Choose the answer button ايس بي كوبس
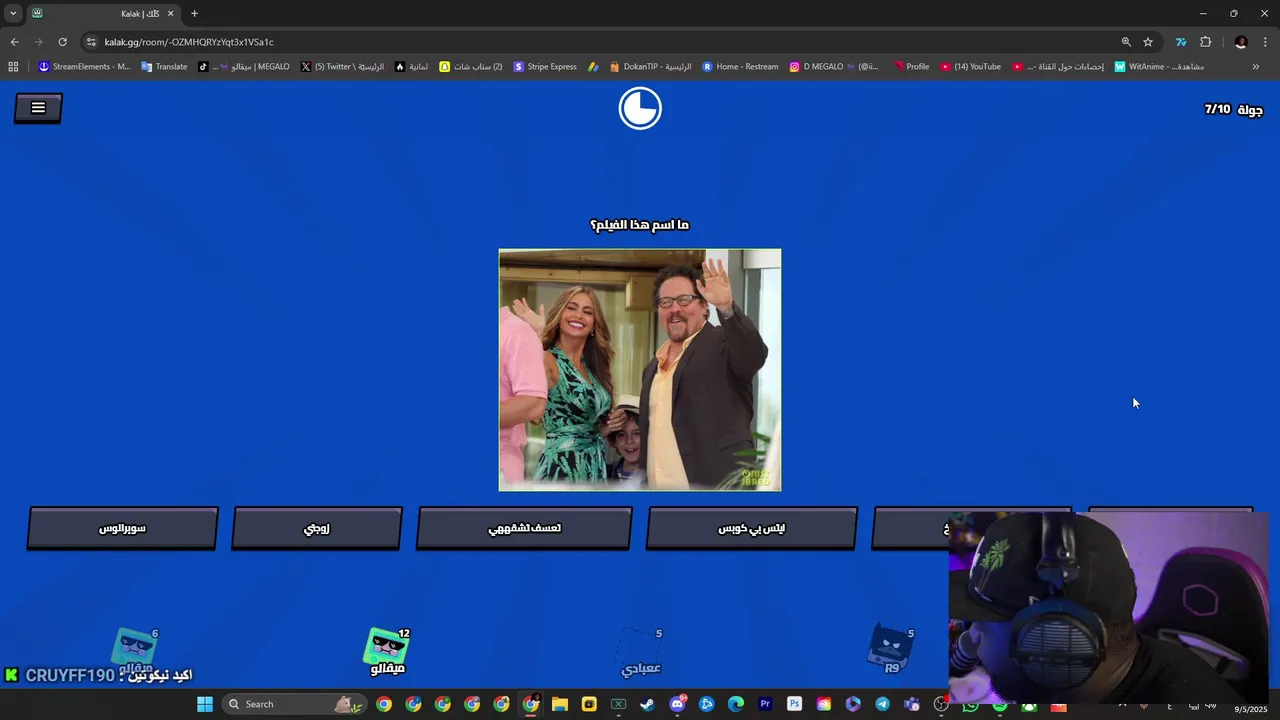This screenshot has width=1280, height=720. pyautogui.click(x=751, y=528)
